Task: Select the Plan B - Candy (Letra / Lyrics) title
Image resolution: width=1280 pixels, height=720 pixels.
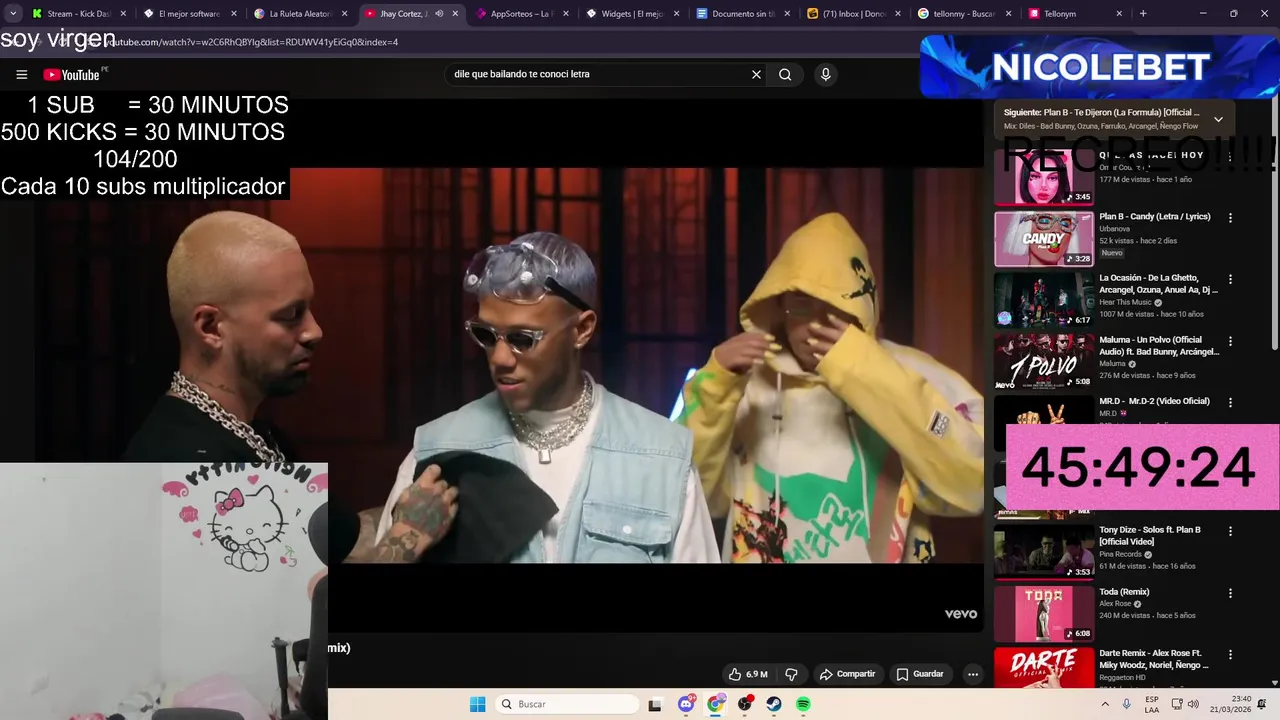Action: 1155,216
